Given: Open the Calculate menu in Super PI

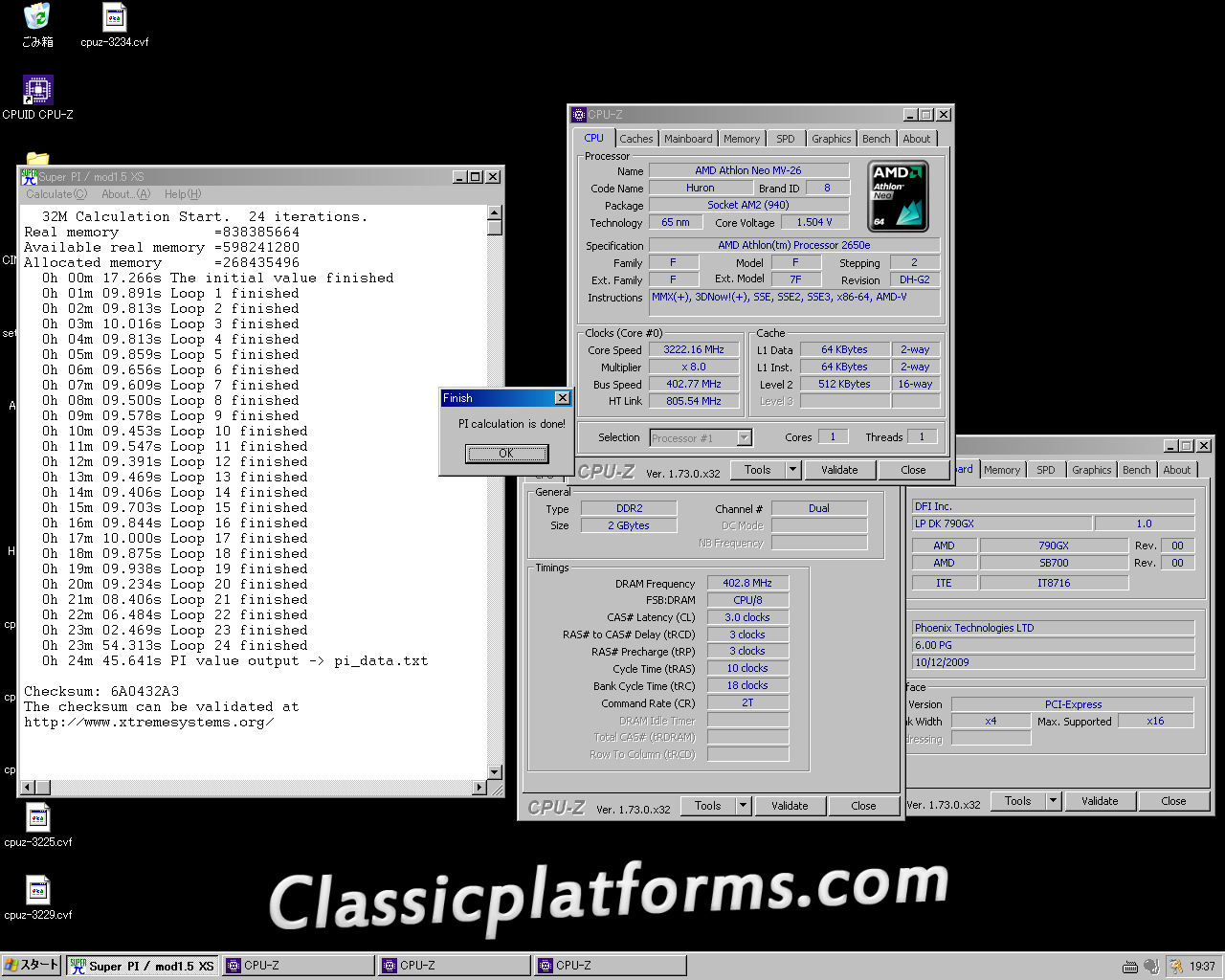Looking at the screenshot, I should tap(56, 194).
